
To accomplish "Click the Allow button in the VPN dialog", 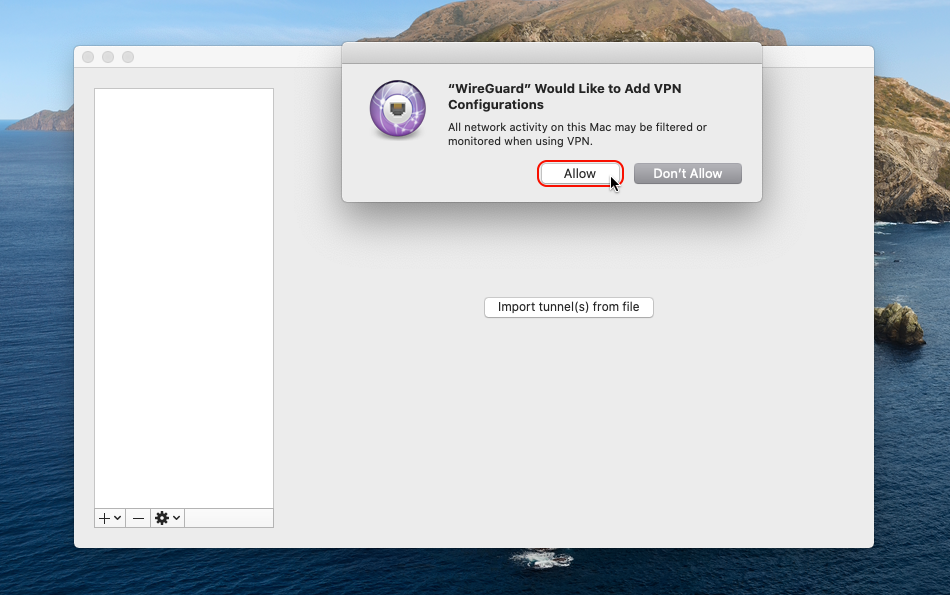I will (580, 174).
